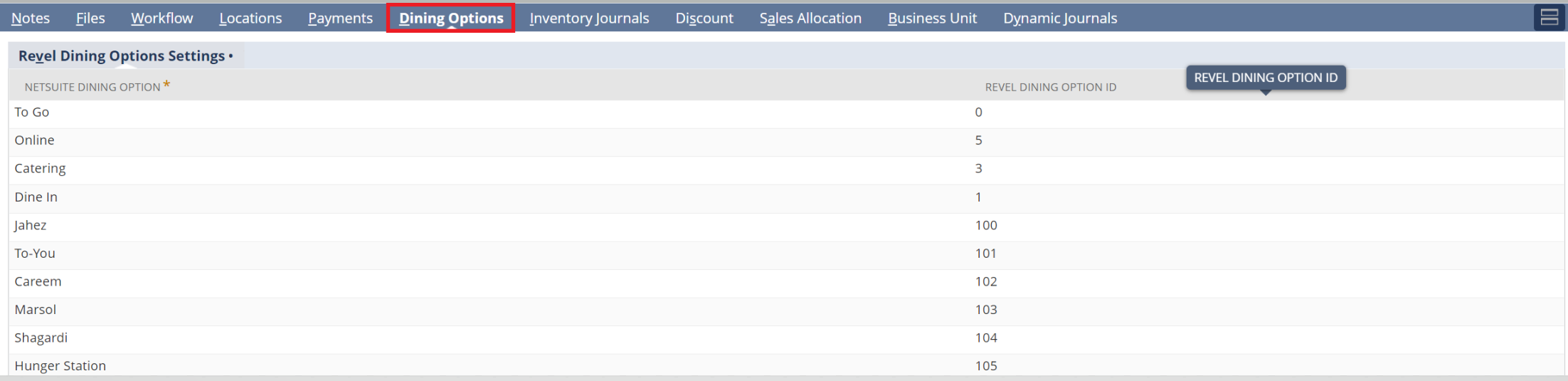
Task: Click ID value 100 in Jahez row
Action: click(x=986, y=225)
